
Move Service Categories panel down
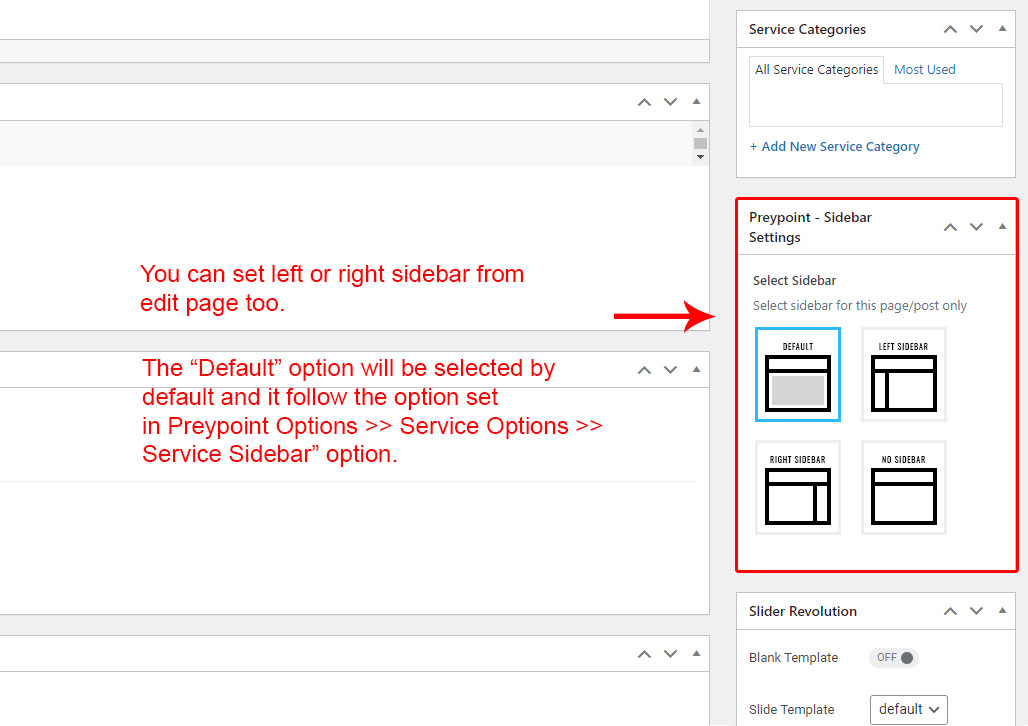click(x=976, y=29)
